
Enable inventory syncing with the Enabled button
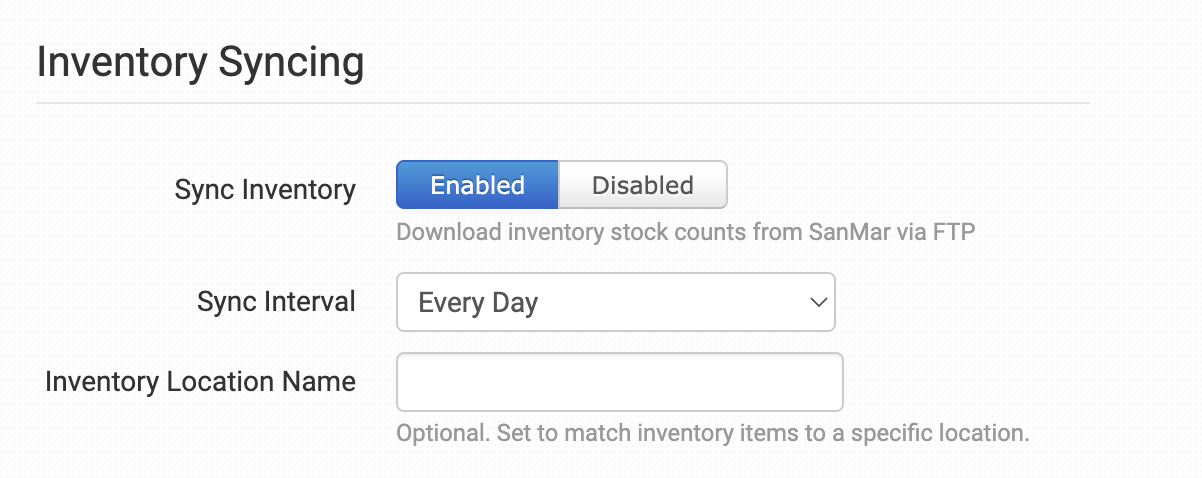[477, 185]
